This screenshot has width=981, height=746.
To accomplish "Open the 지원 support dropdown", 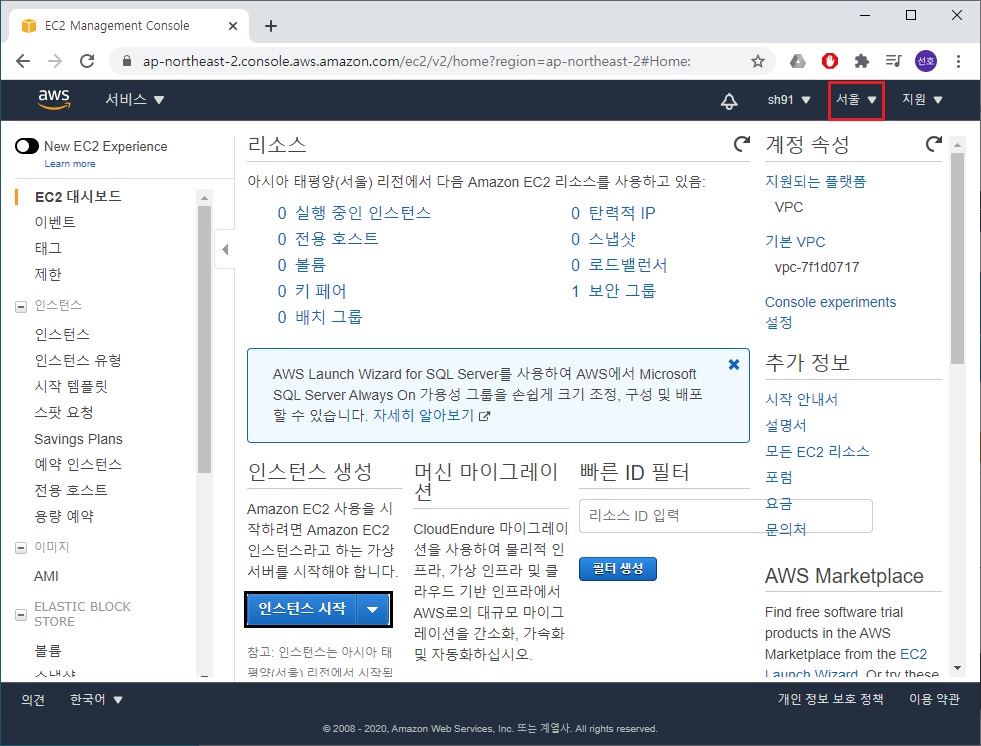I will click(922, 100).
